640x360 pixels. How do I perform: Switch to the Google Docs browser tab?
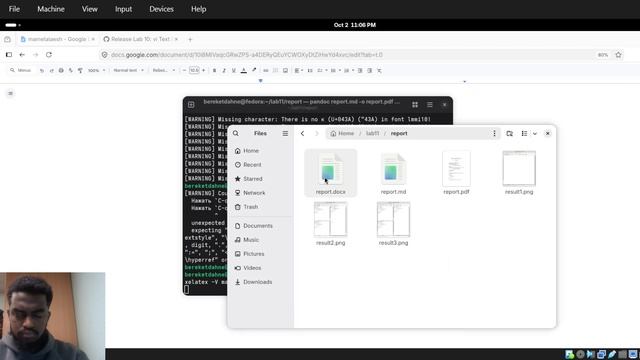(57, 39)
